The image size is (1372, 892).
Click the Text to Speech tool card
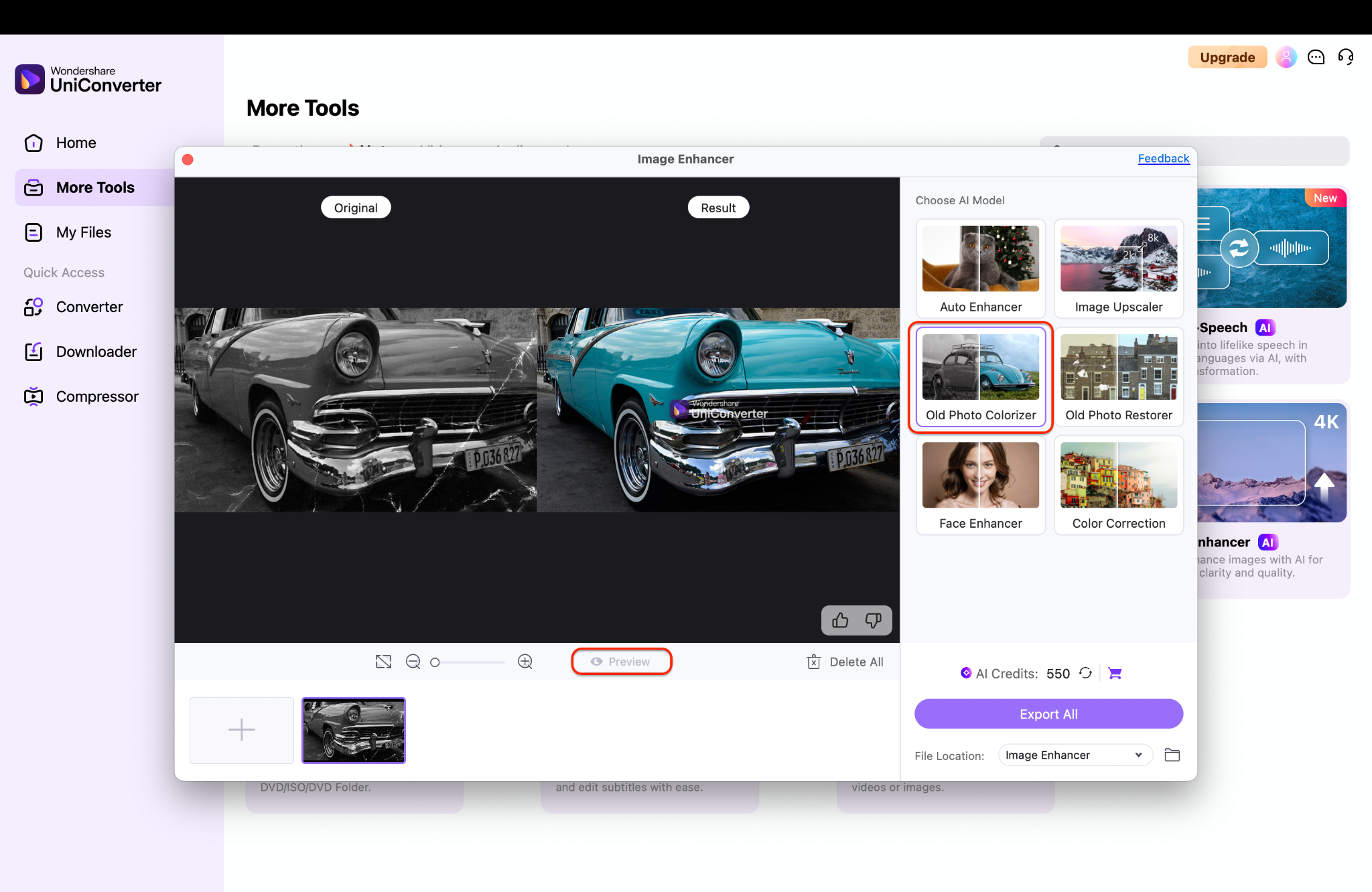(x=1272, y=285)
